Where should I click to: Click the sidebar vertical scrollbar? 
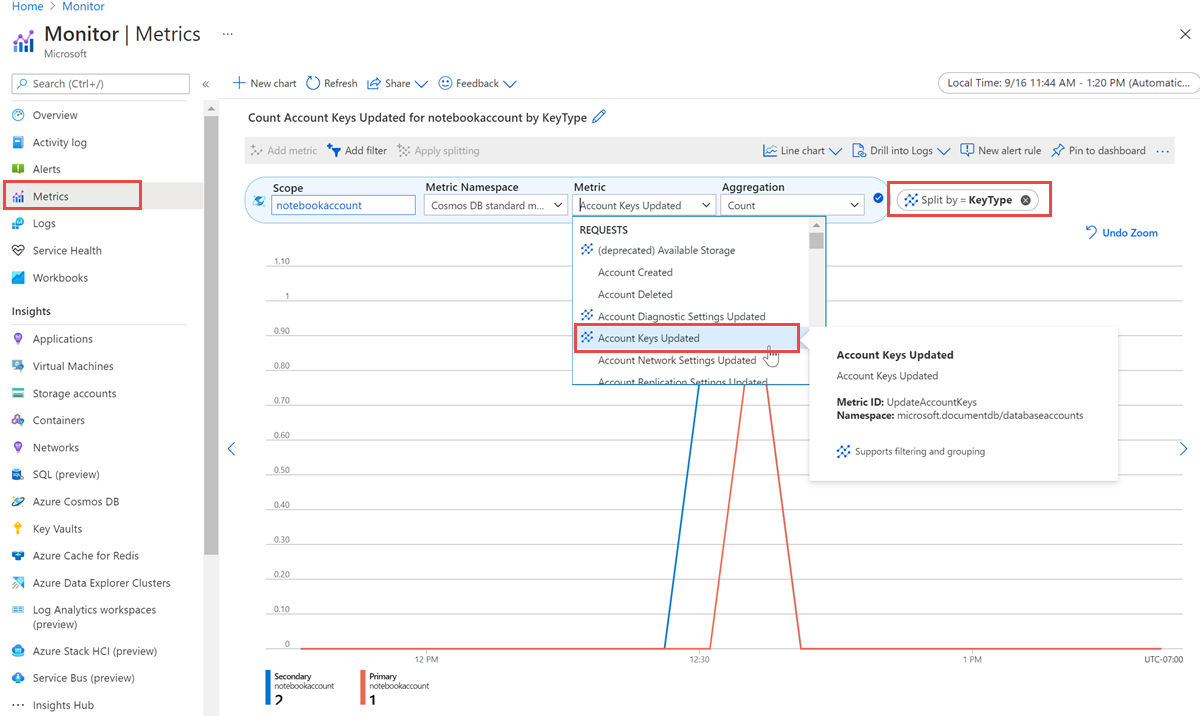point(210,335)
